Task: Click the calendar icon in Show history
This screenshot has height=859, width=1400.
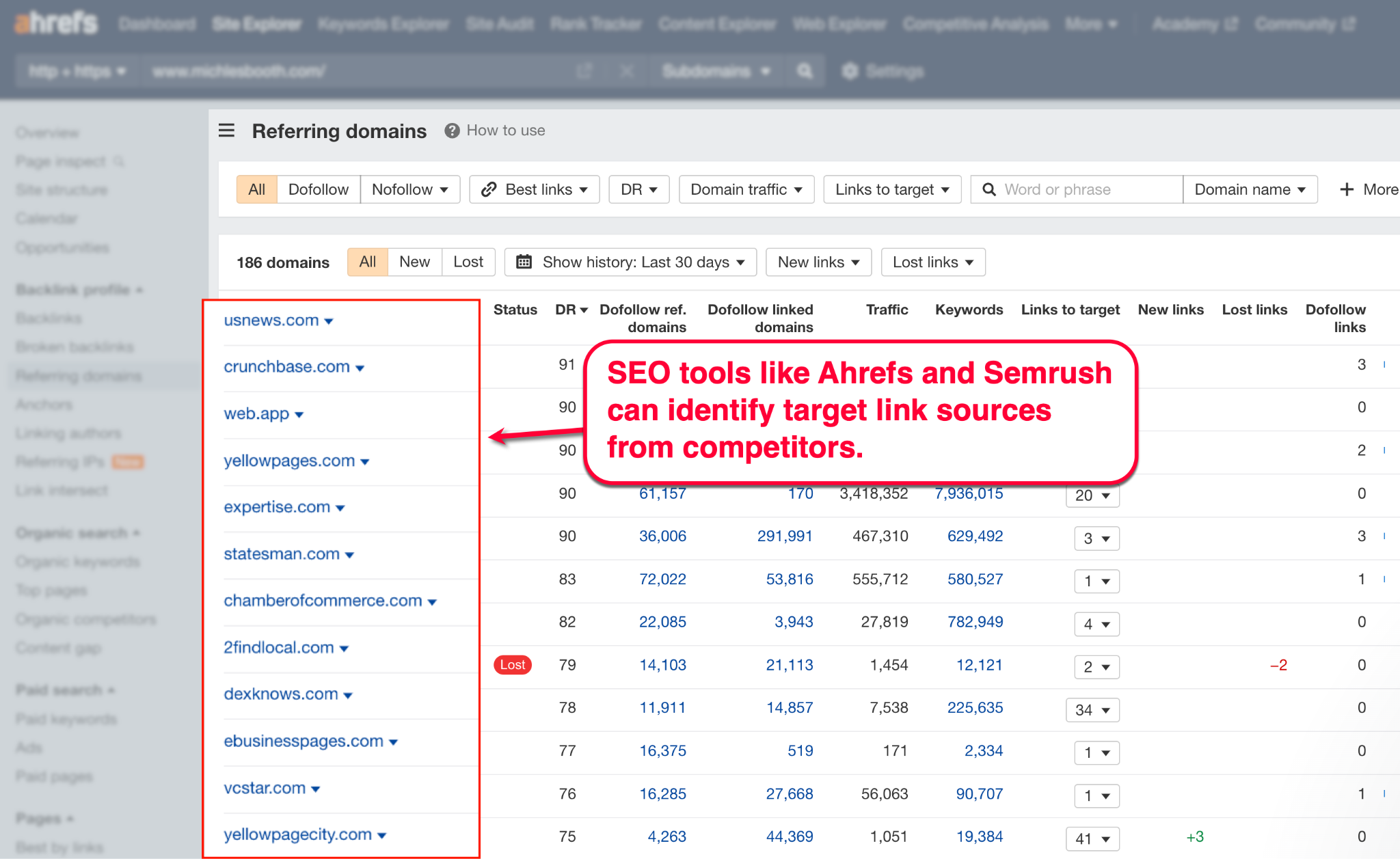Action: click(524, 262)
